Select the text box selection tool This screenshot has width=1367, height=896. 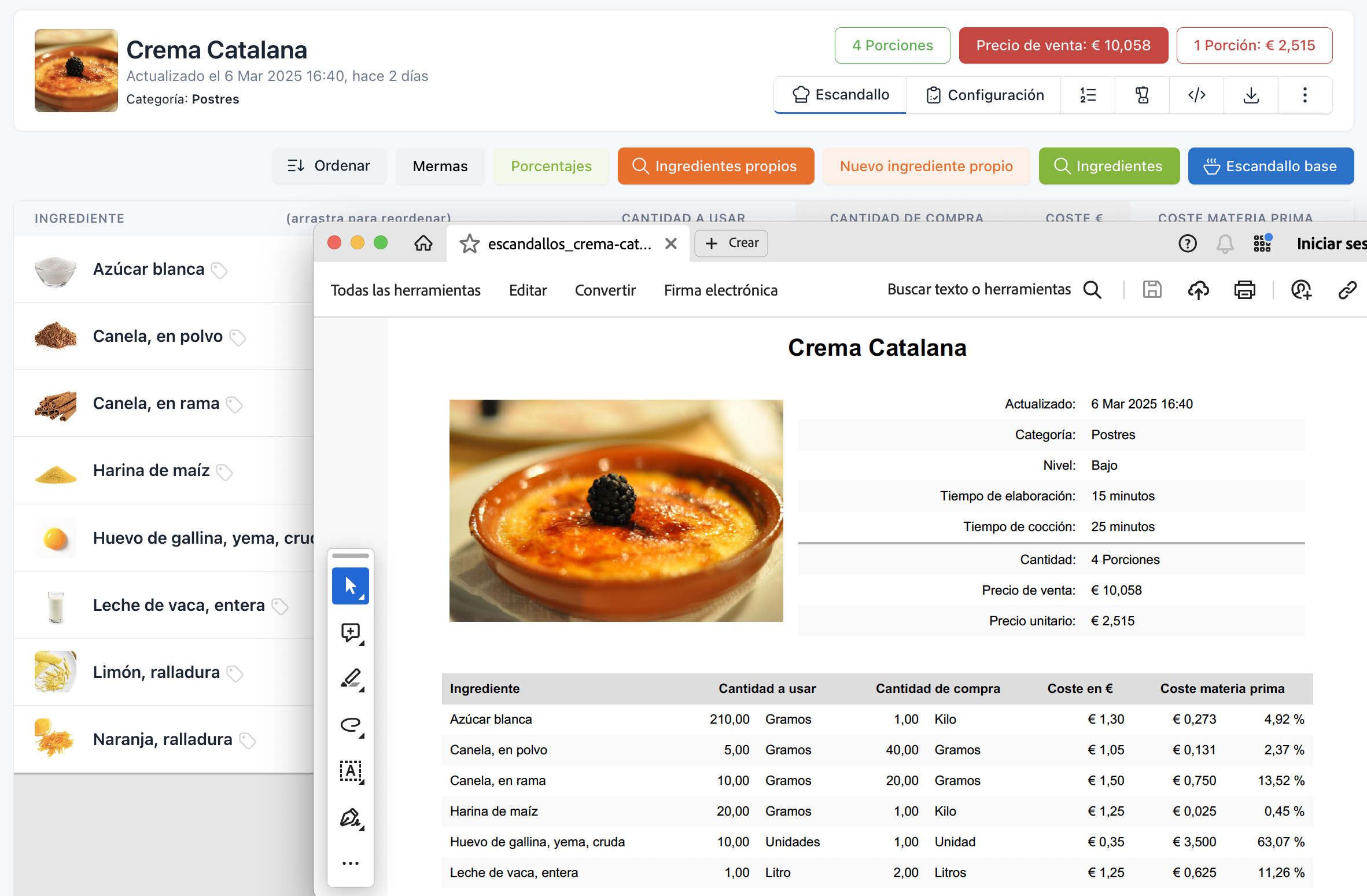pyautogui.click(x=351, y=772)
